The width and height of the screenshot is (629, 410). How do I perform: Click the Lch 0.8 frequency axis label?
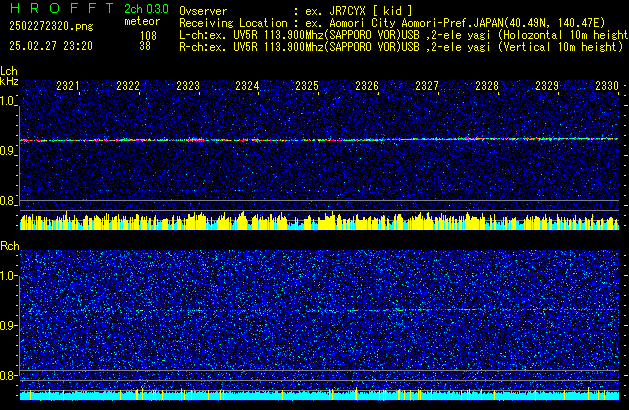click(x=7, y=201)
